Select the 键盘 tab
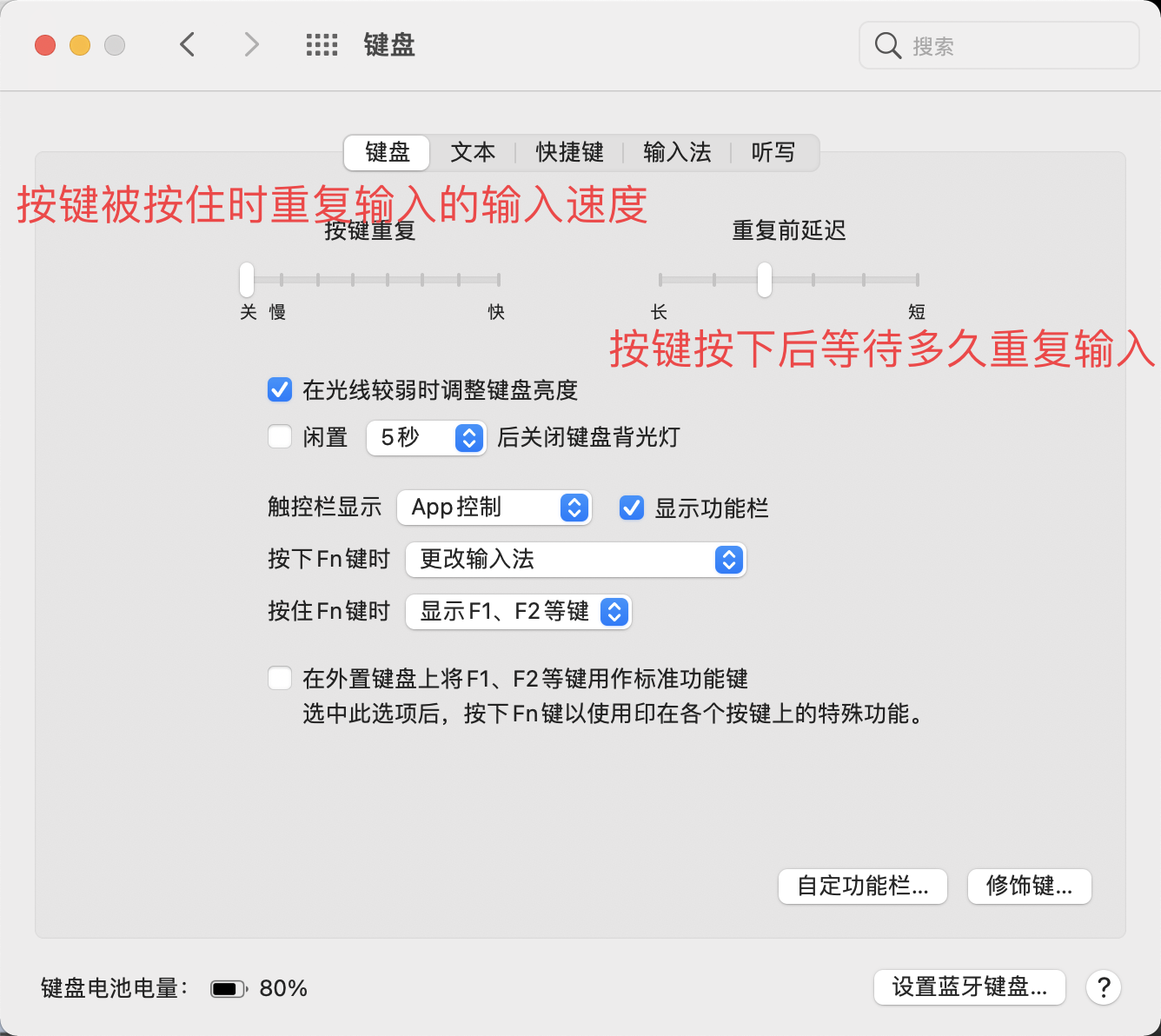Screen dimensions: 1161x1036 click(388, 153)
